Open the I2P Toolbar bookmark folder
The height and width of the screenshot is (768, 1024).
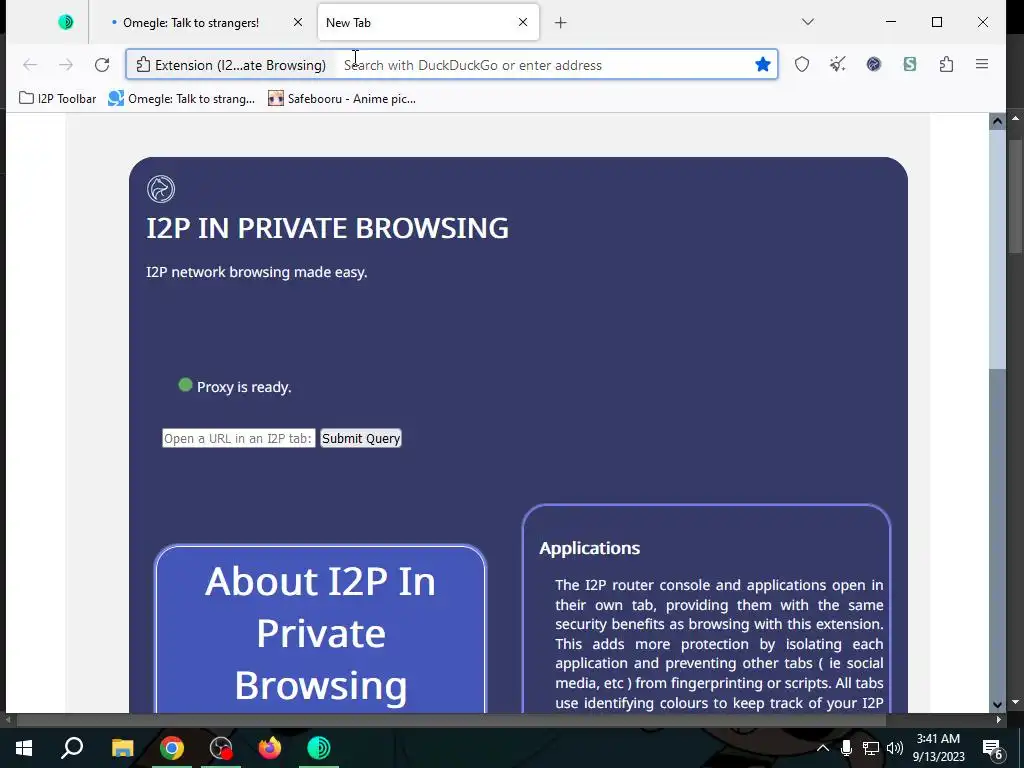coord(57,99)
